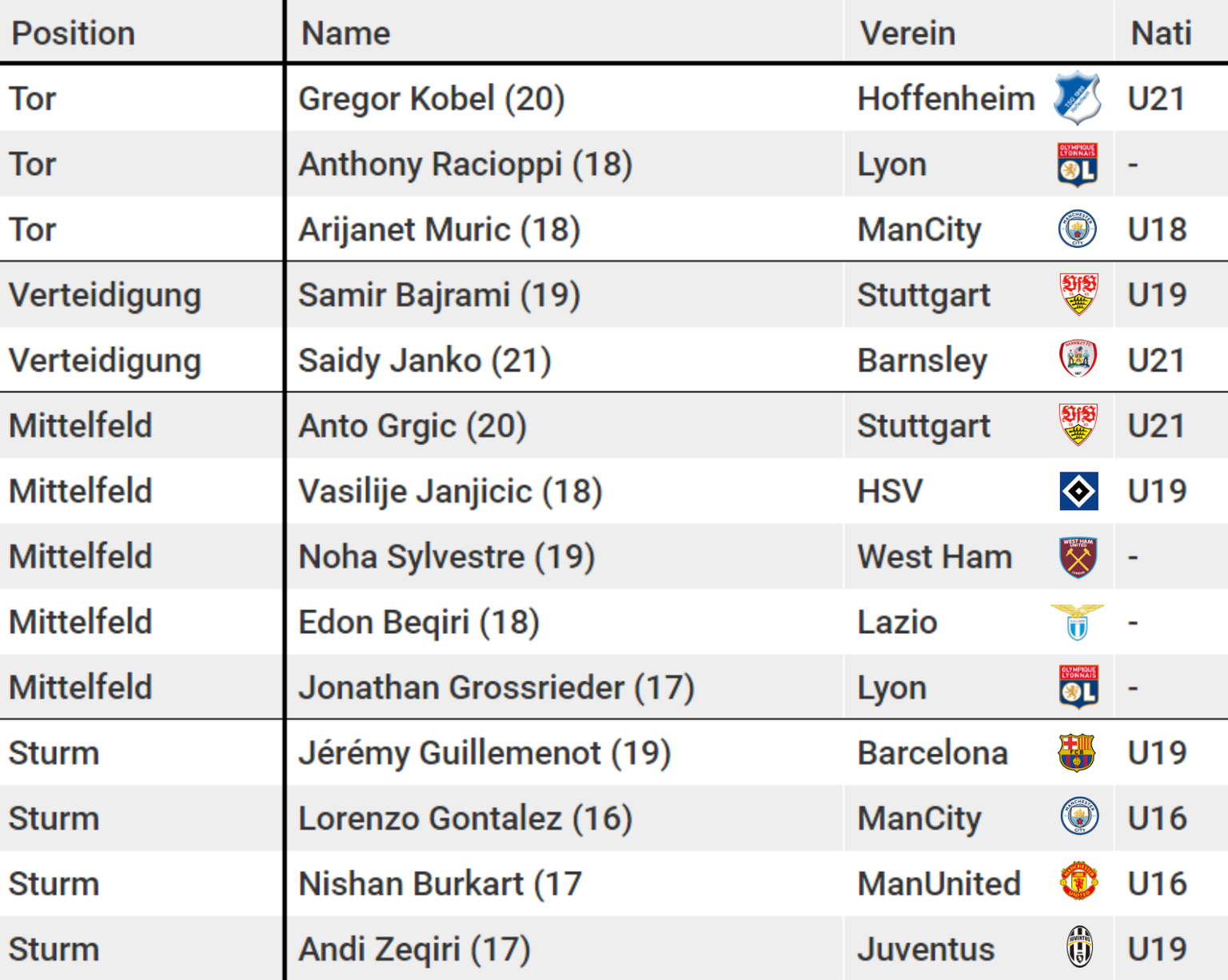Screen dimensions: 1228x980
Task: Click the HSV diamond logo
Action: tap(1078, 491)
